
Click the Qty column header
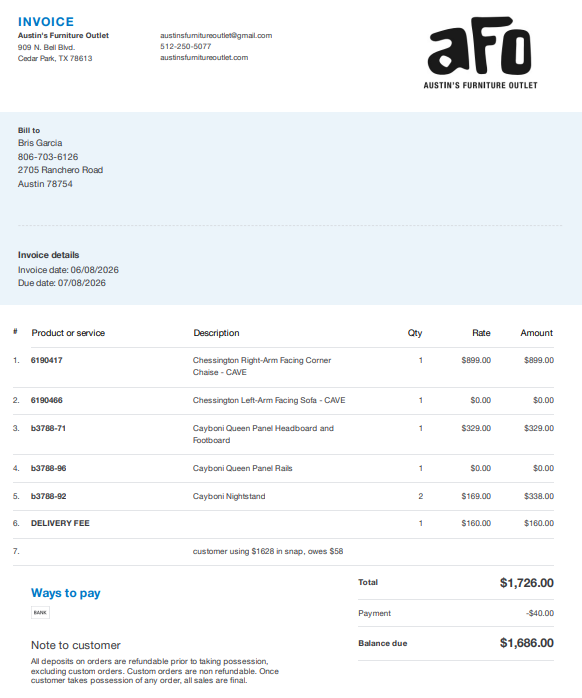(415, 333)
